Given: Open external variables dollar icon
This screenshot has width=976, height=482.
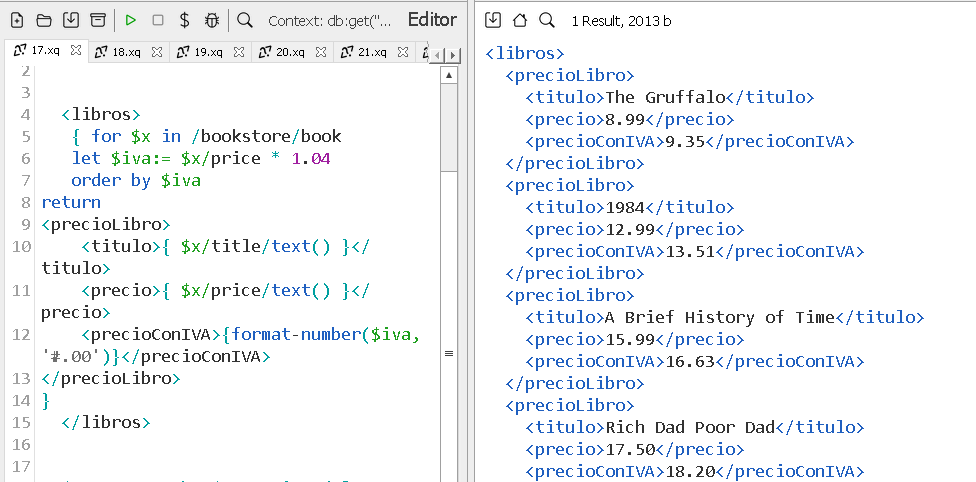Looking at the screenshot, I should (184, 20).
